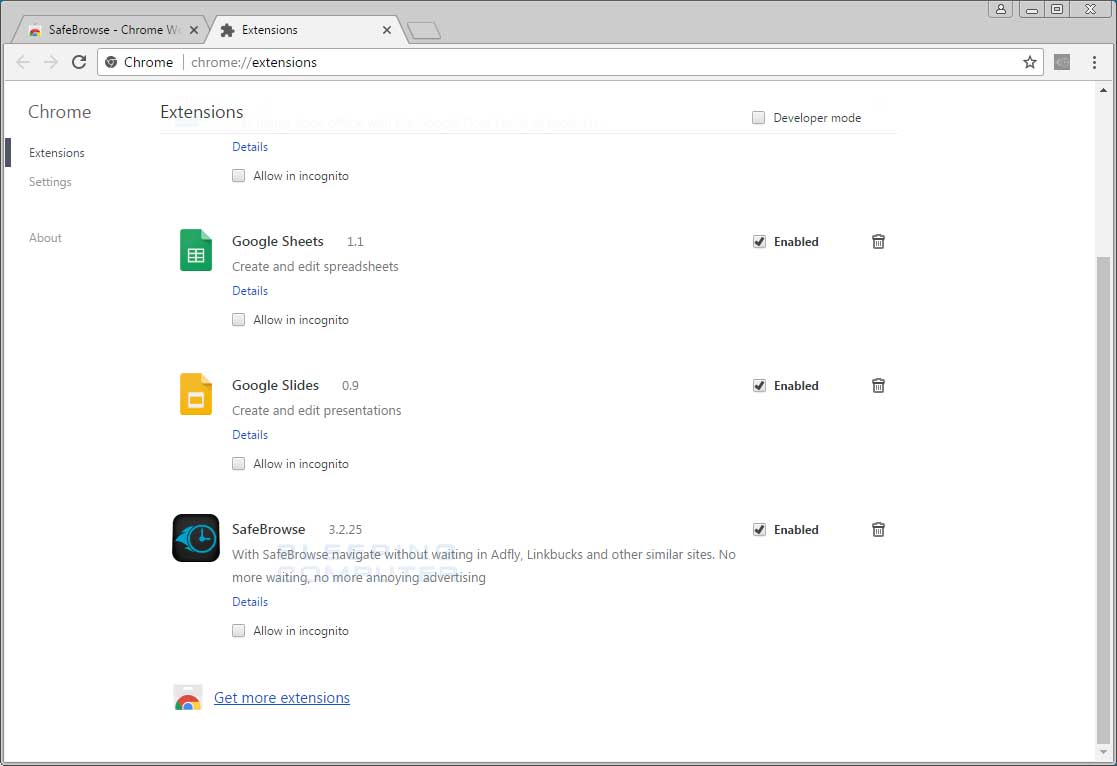Screen dimensions: 1117x766
Task: Click the user profile icon in title bar
Action: (x=1000, y=9)
